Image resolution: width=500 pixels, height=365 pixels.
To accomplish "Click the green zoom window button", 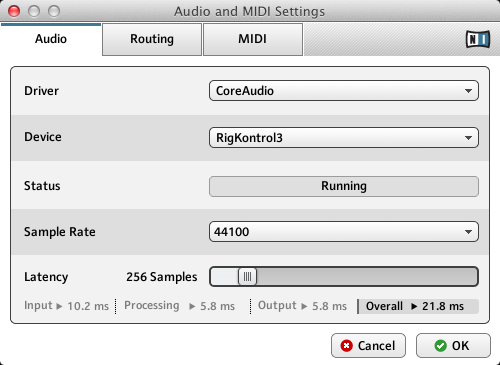I will (54, 11).
